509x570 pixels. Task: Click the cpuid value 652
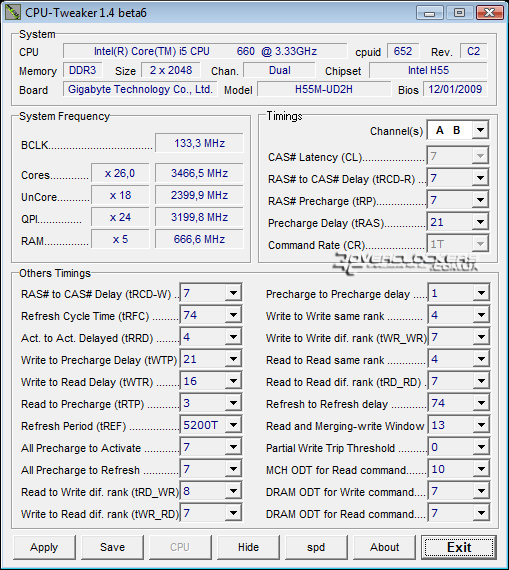[x=403, y=51]
